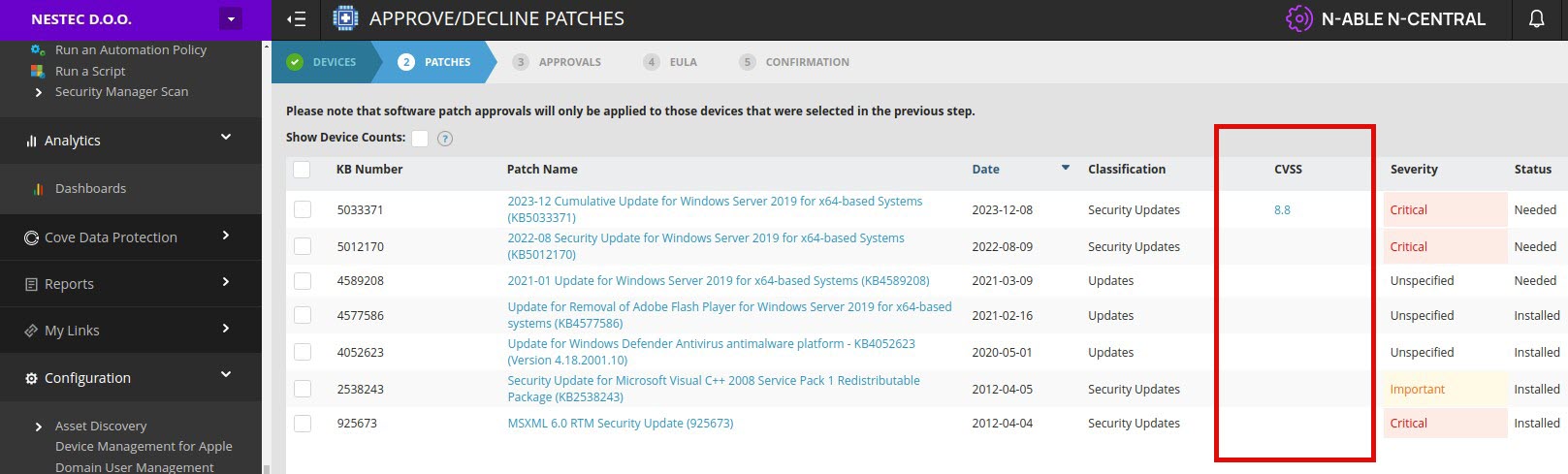Collapse the Configuration section chevron
The height and width of the screenshot is (474, 1568).
coord(226,374)
